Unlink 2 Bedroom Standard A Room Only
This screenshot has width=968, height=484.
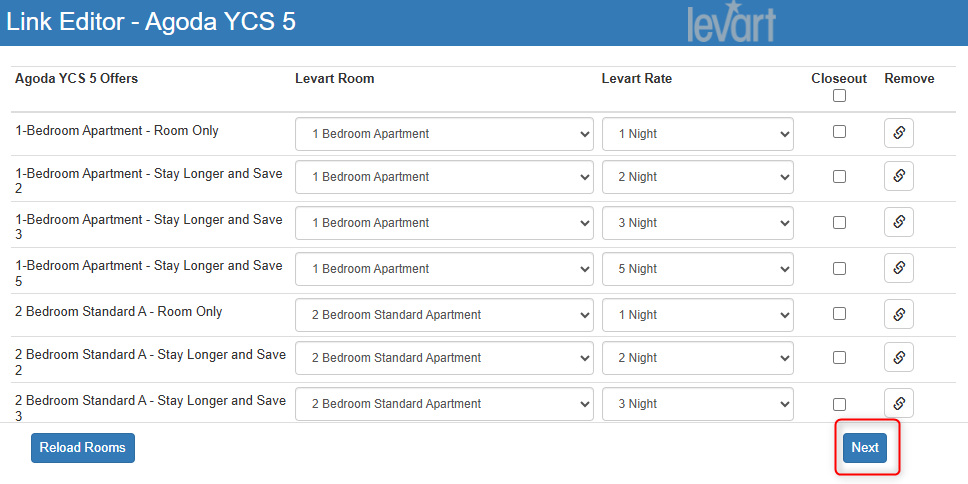point(898,314)
